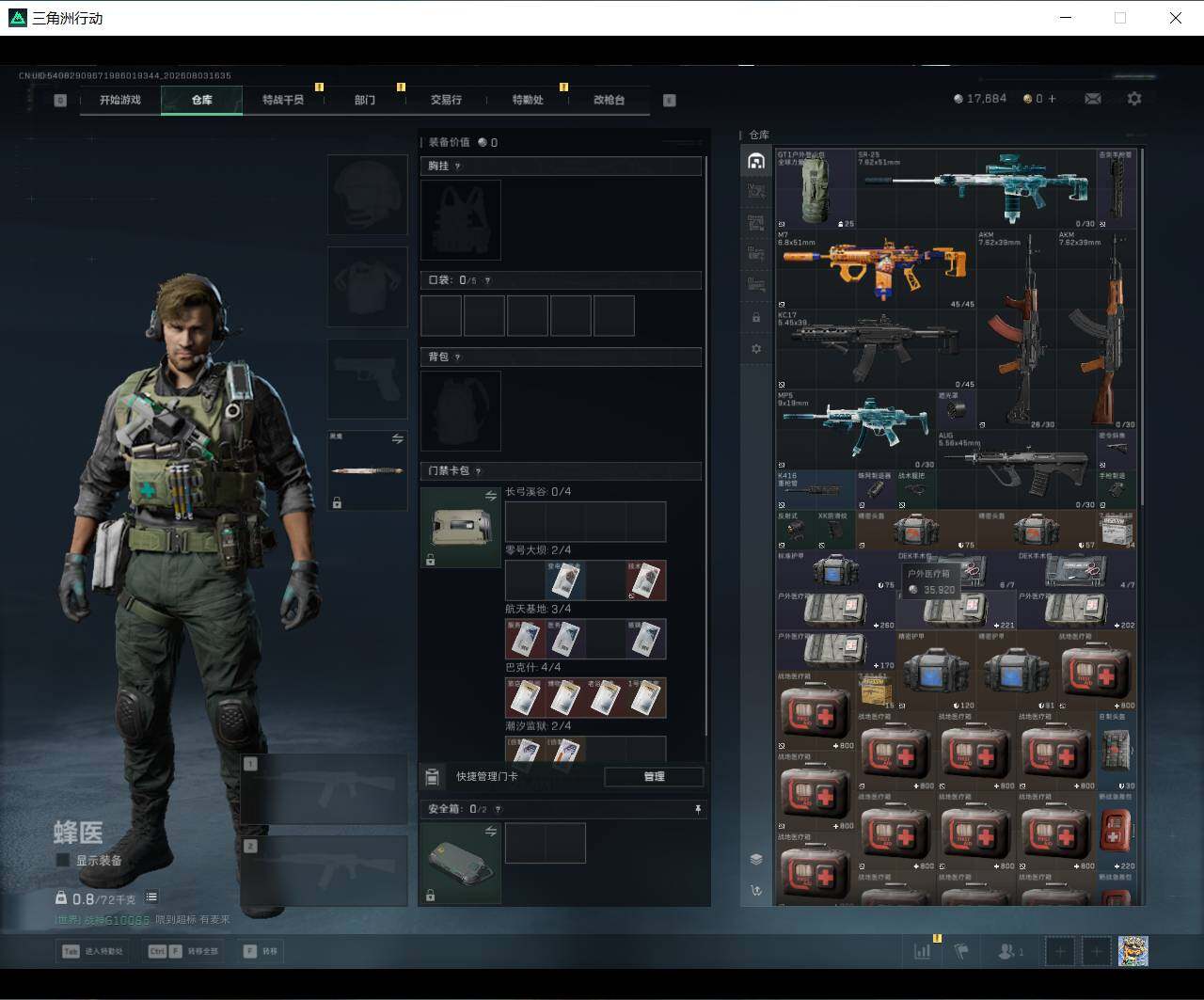Open warehouse sidebar gear settings
Screen dimensions: 1204x1000
(x=756, y=349)
